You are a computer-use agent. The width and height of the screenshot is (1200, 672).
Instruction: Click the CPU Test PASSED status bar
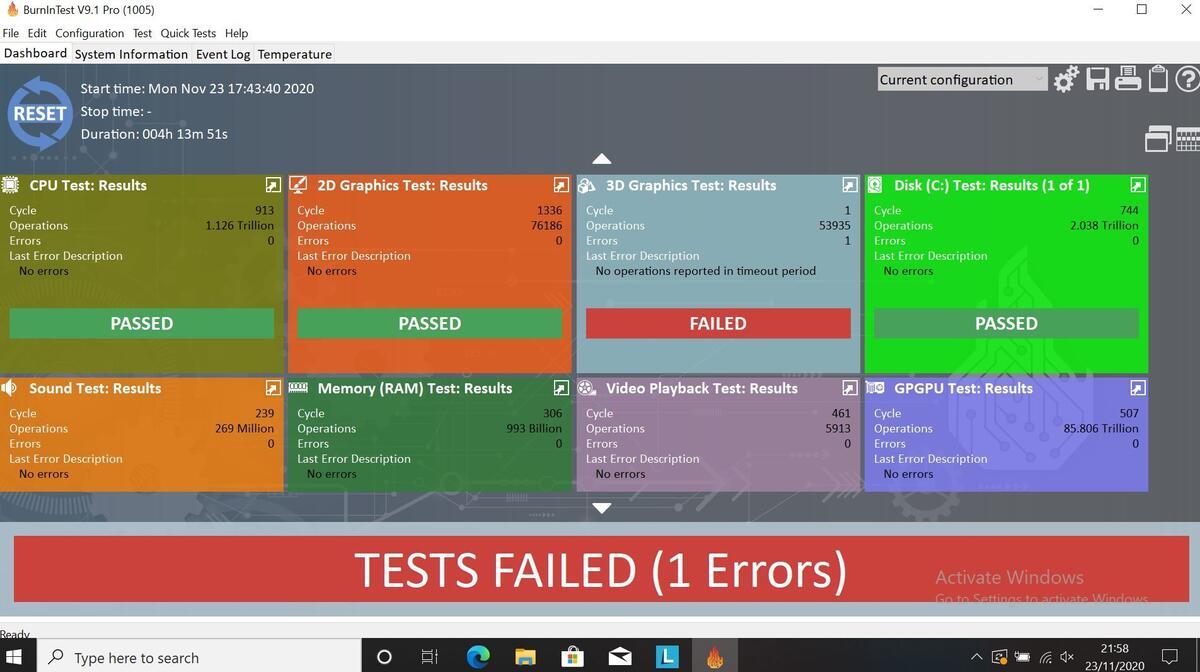click(142, 323)
